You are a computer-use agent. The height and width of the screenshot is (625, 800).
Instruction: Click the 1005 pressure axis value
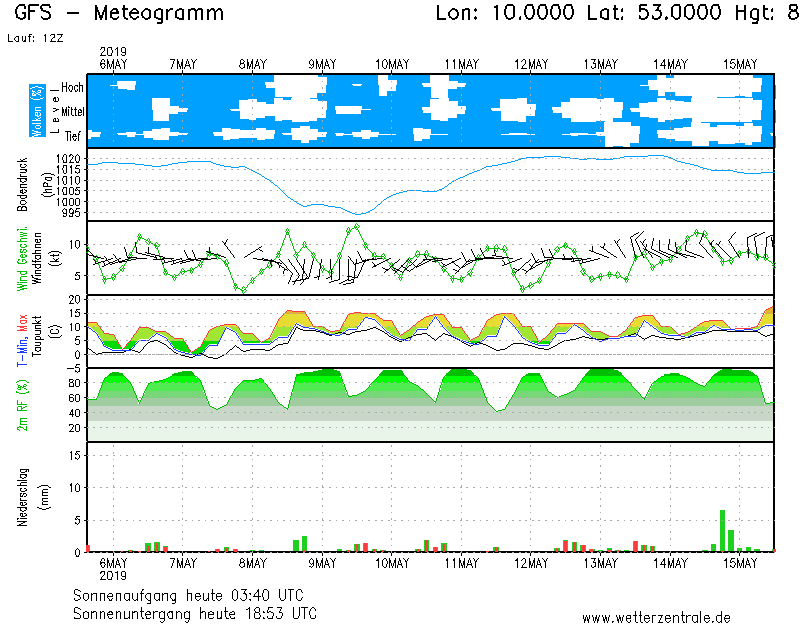68,191
